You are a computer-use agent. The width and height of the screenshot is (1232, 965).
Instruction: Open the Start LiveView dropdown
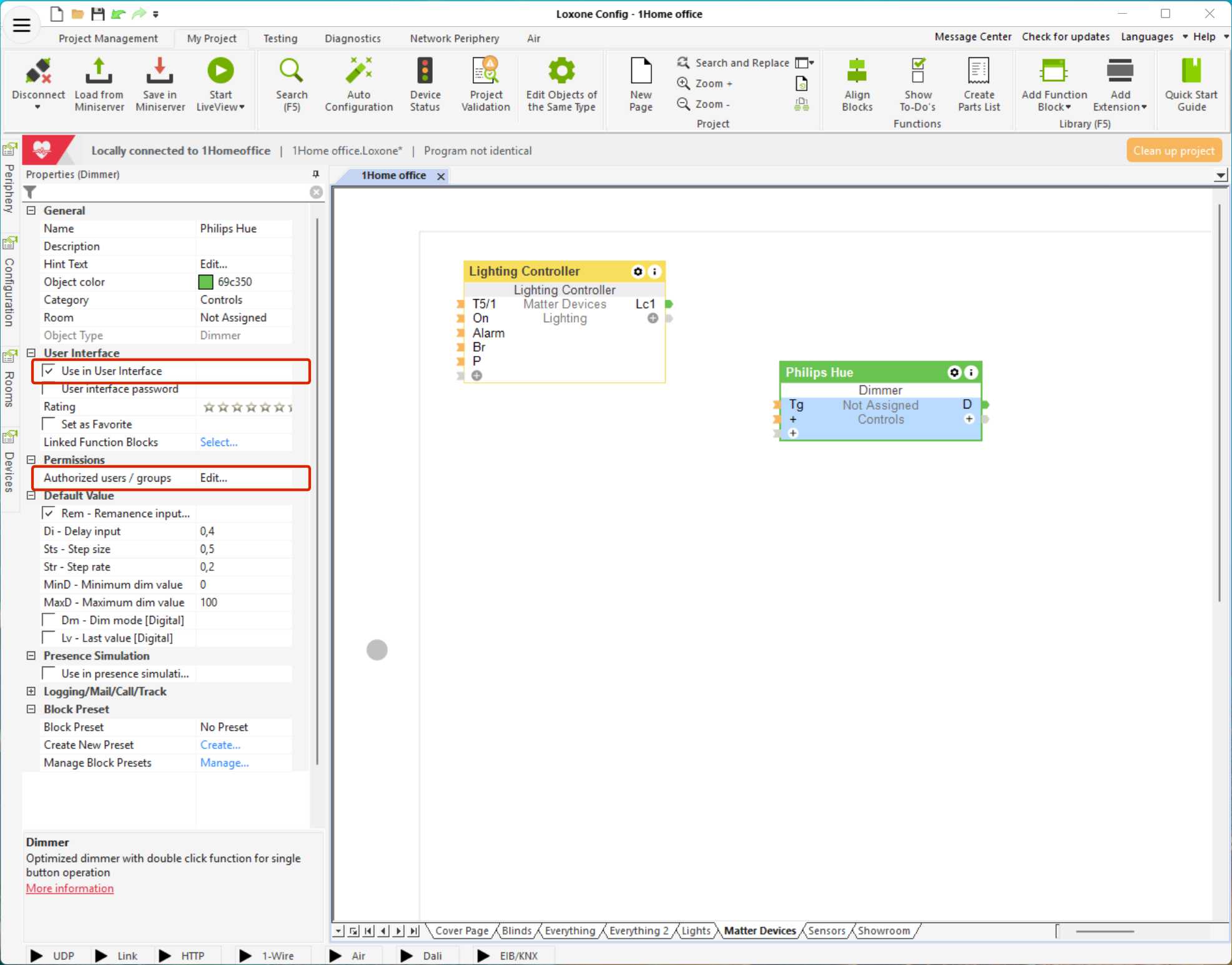[242, 107]
